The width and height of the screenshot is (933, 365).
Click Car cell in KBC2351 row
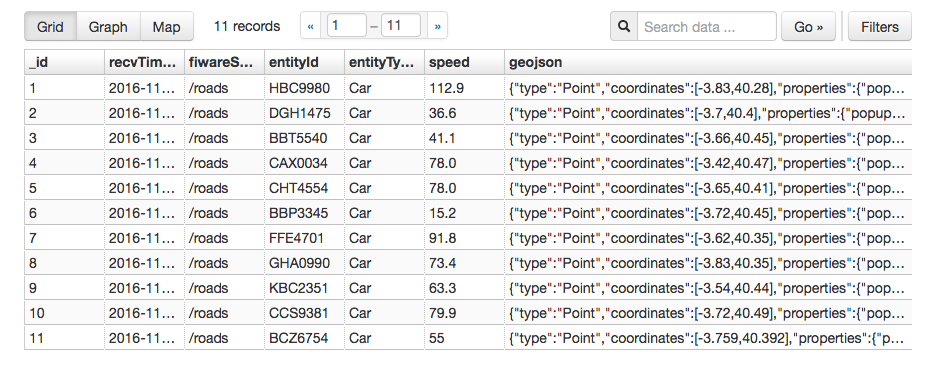tap(384, 288)
